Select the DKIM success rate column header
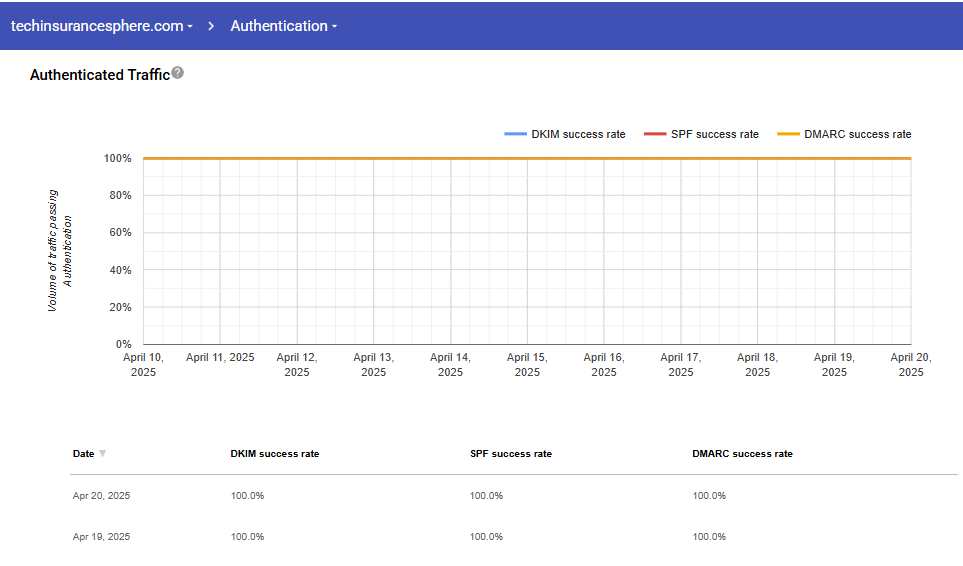The width and height of the screenshot is (963, 566). (x=275, y=454)
